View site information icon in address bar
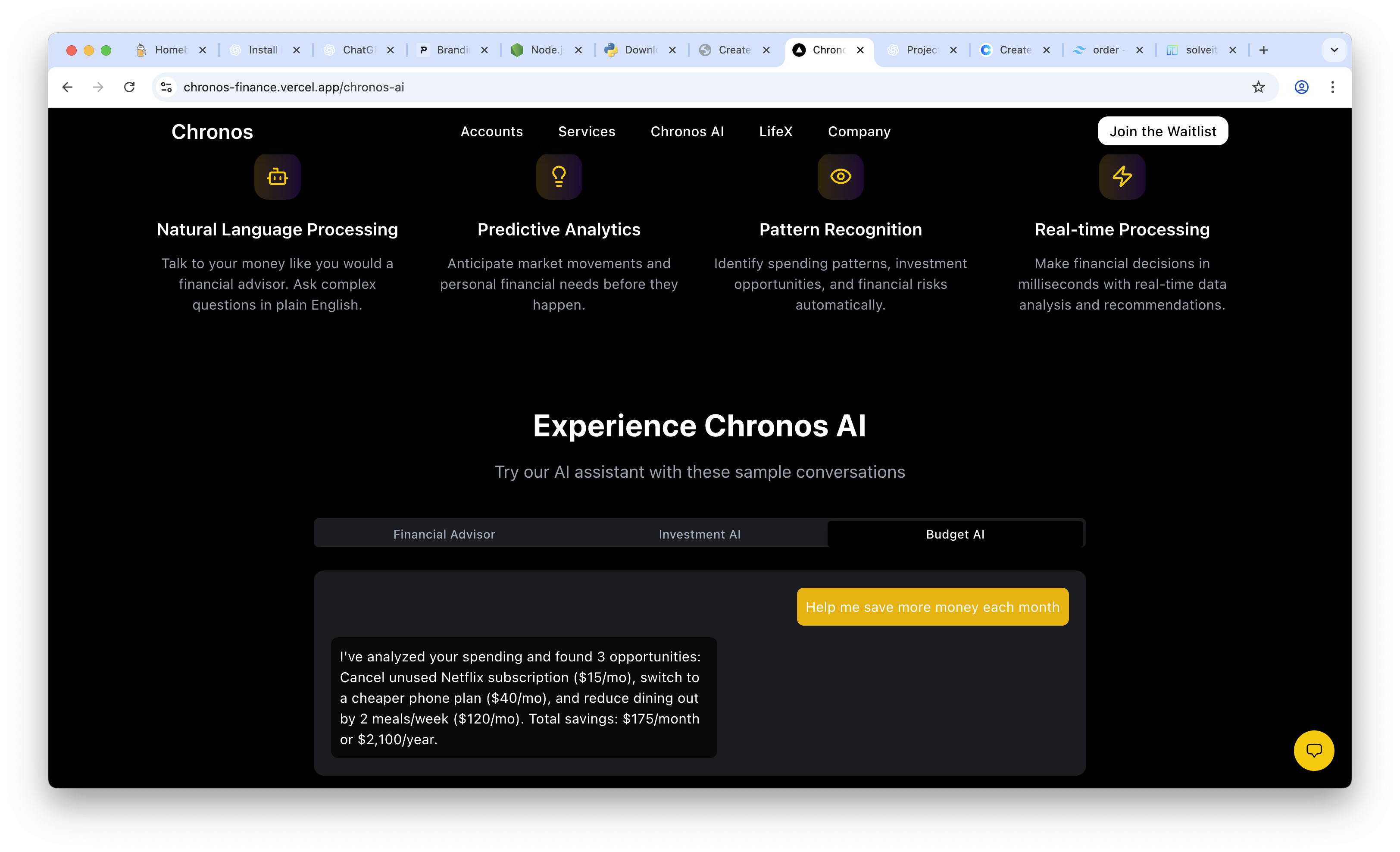Viewport: 1400px width, 852px height. pos(166,87)
